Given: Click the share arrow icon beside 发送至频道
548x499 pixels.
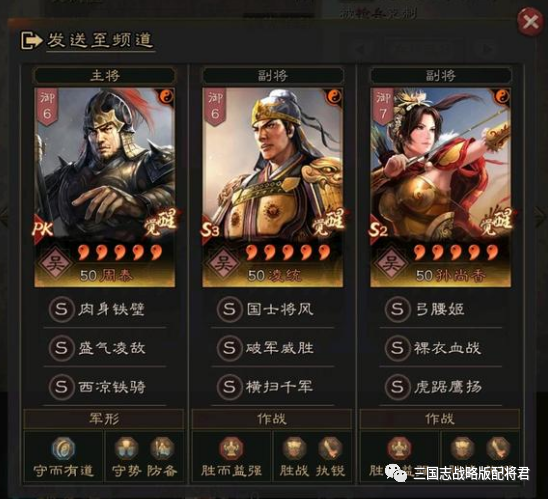Looking at the screenshot, I should 31,41.
